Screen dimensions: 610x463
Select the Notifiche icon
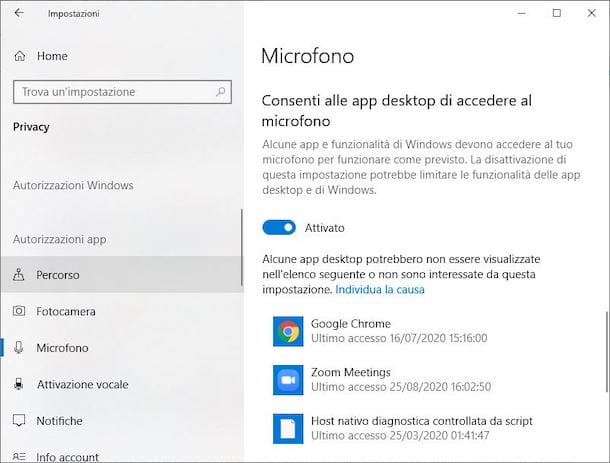click(x=19, y=421)
